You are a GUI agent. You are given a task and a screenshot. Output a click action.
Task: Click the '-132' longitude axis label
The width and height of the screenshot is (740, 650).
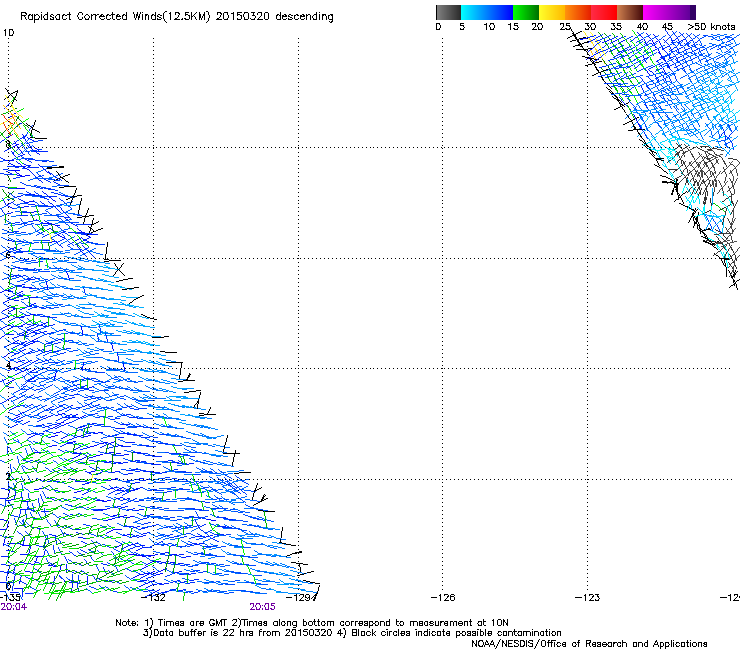click(154, 597)
